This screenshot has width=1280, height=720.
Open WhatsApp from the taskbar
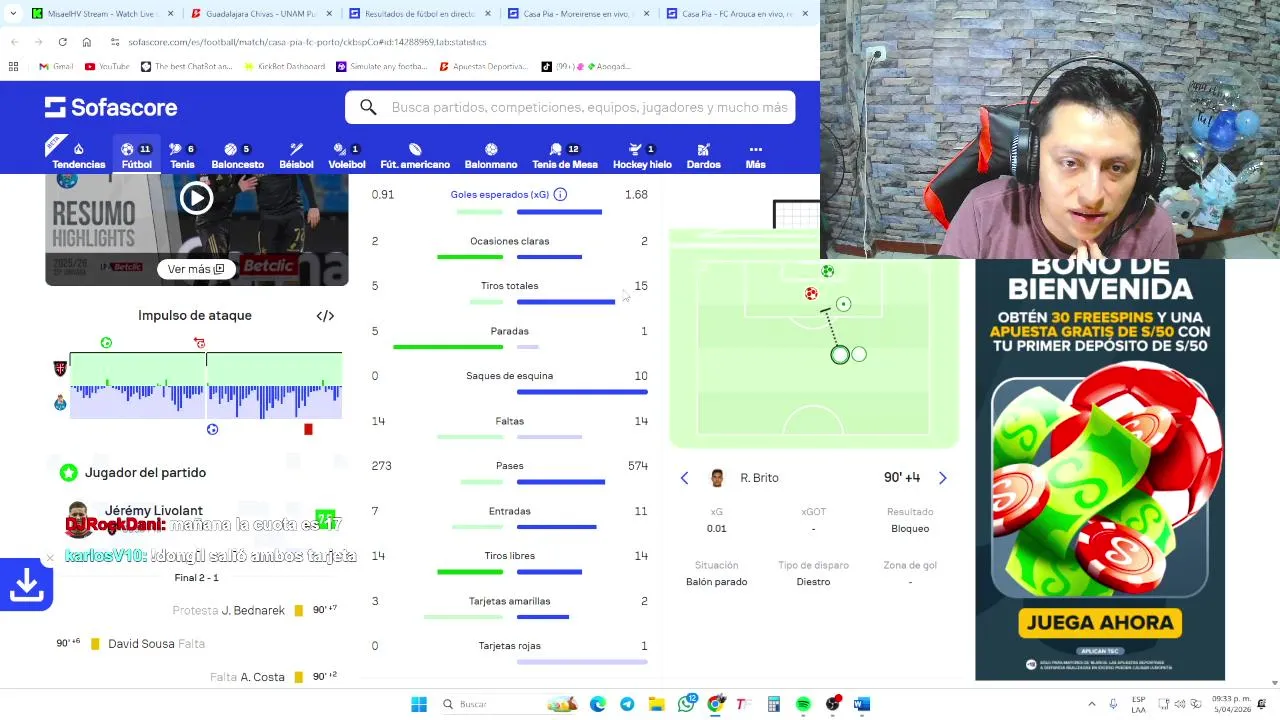click(x=686, y=704)
